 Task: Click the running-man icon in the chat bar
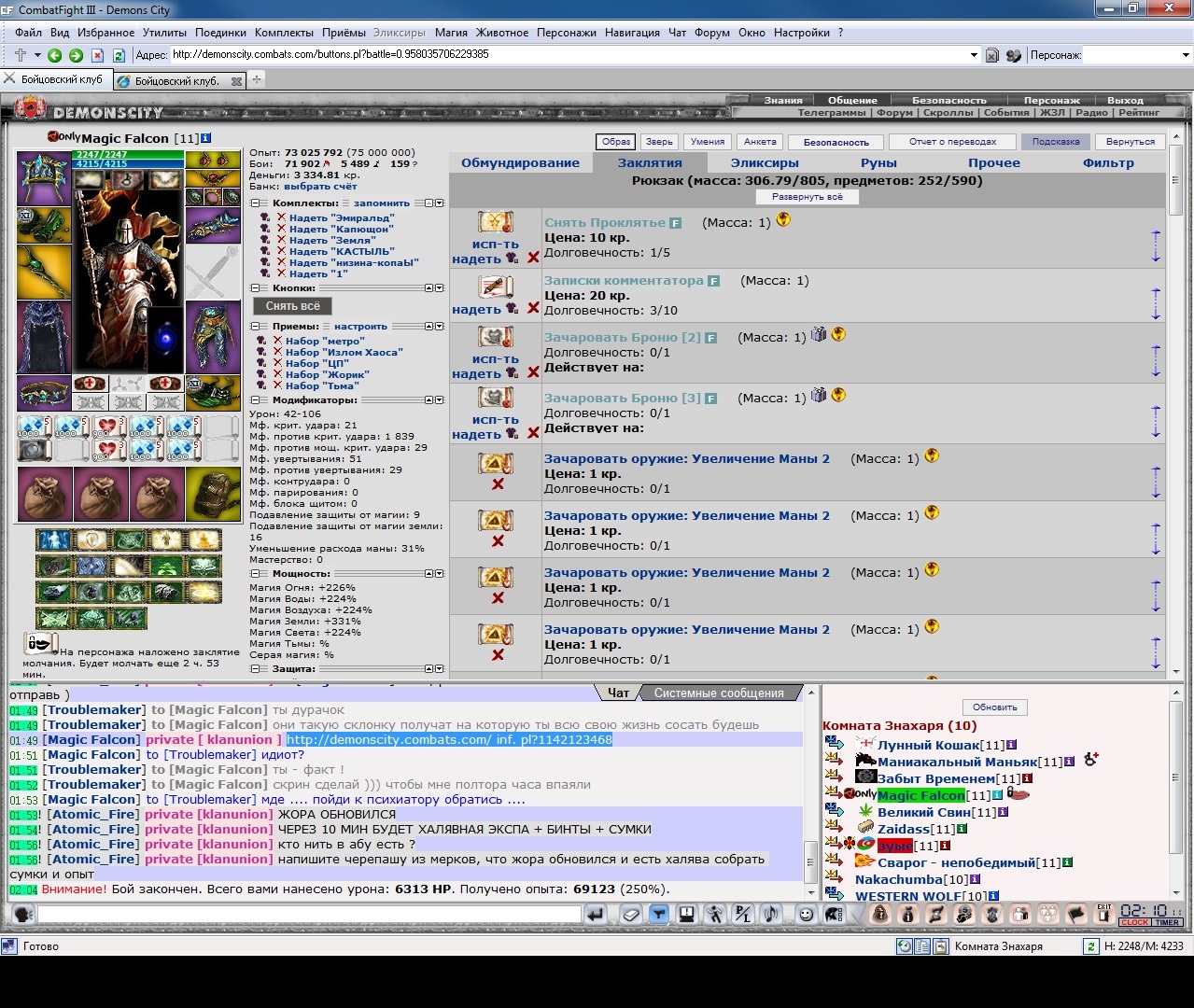pyautogui.click(x=715, y=915)
